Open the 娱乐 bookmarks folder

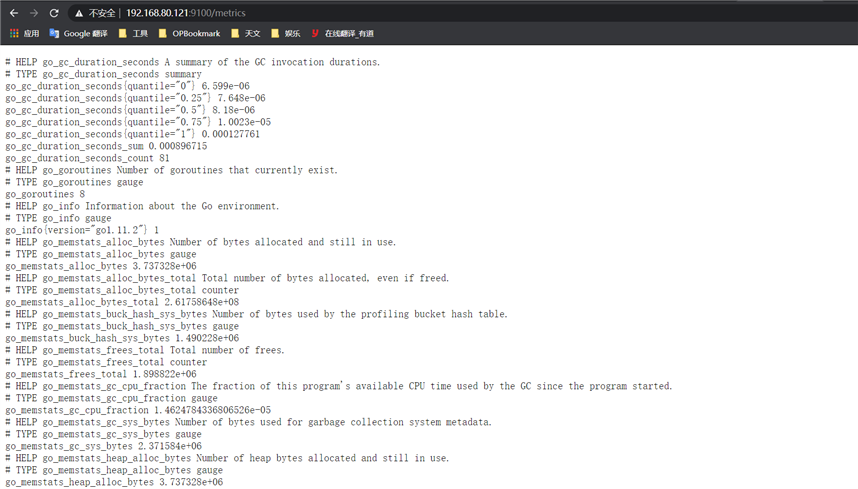click(x=285, y=33)
